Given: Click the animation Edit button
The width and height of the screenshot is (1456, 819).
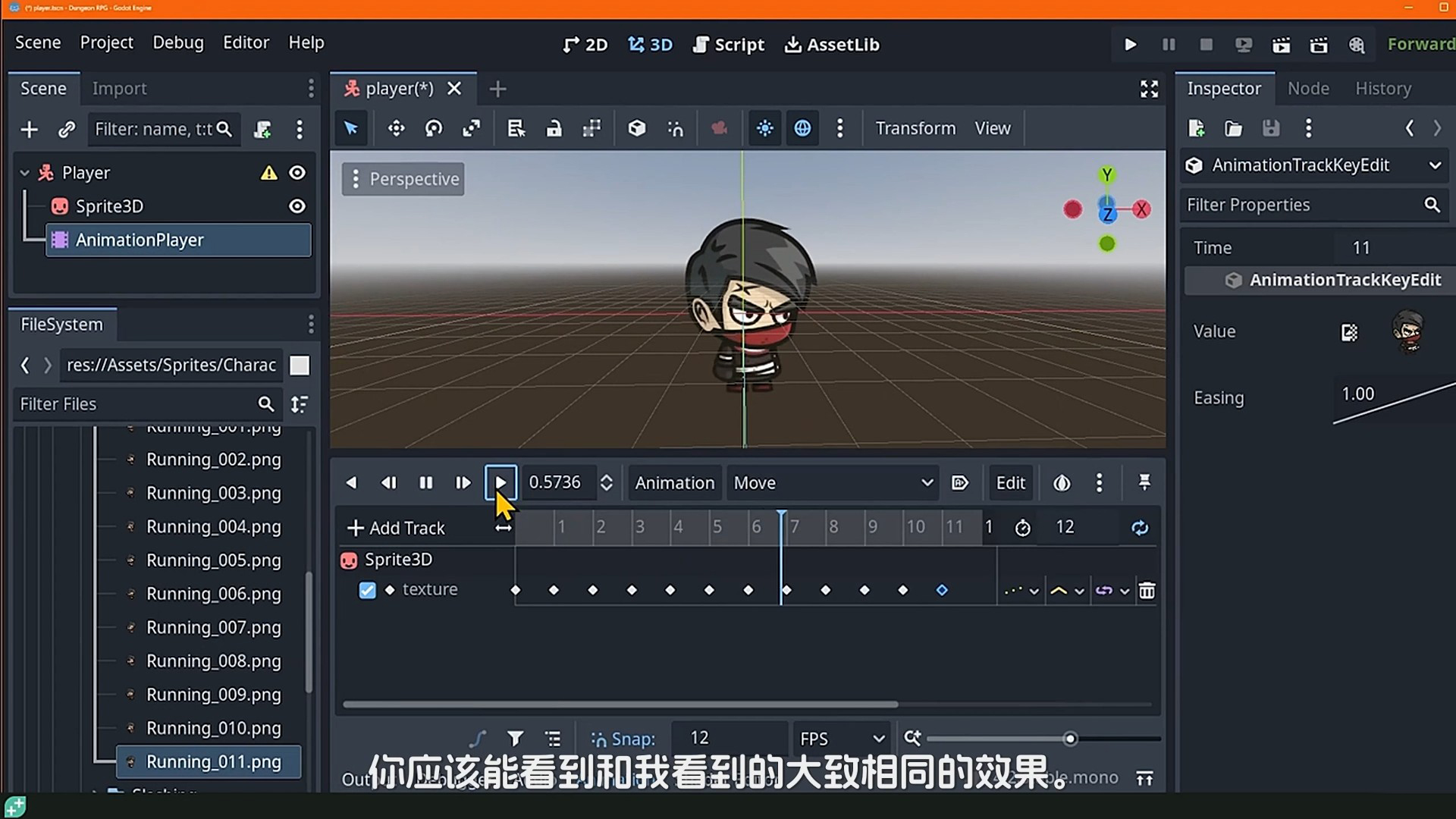Looking at the screenshot, I should tap(1010, 483).
